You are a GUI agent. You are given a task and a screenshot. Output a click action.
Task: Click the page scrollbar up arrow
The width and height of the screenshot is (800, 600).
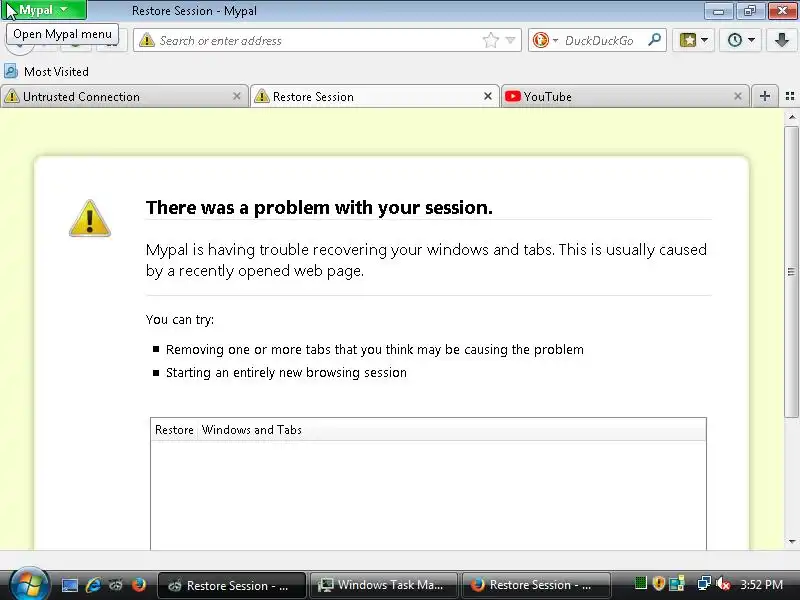click(x=791, y=117)
